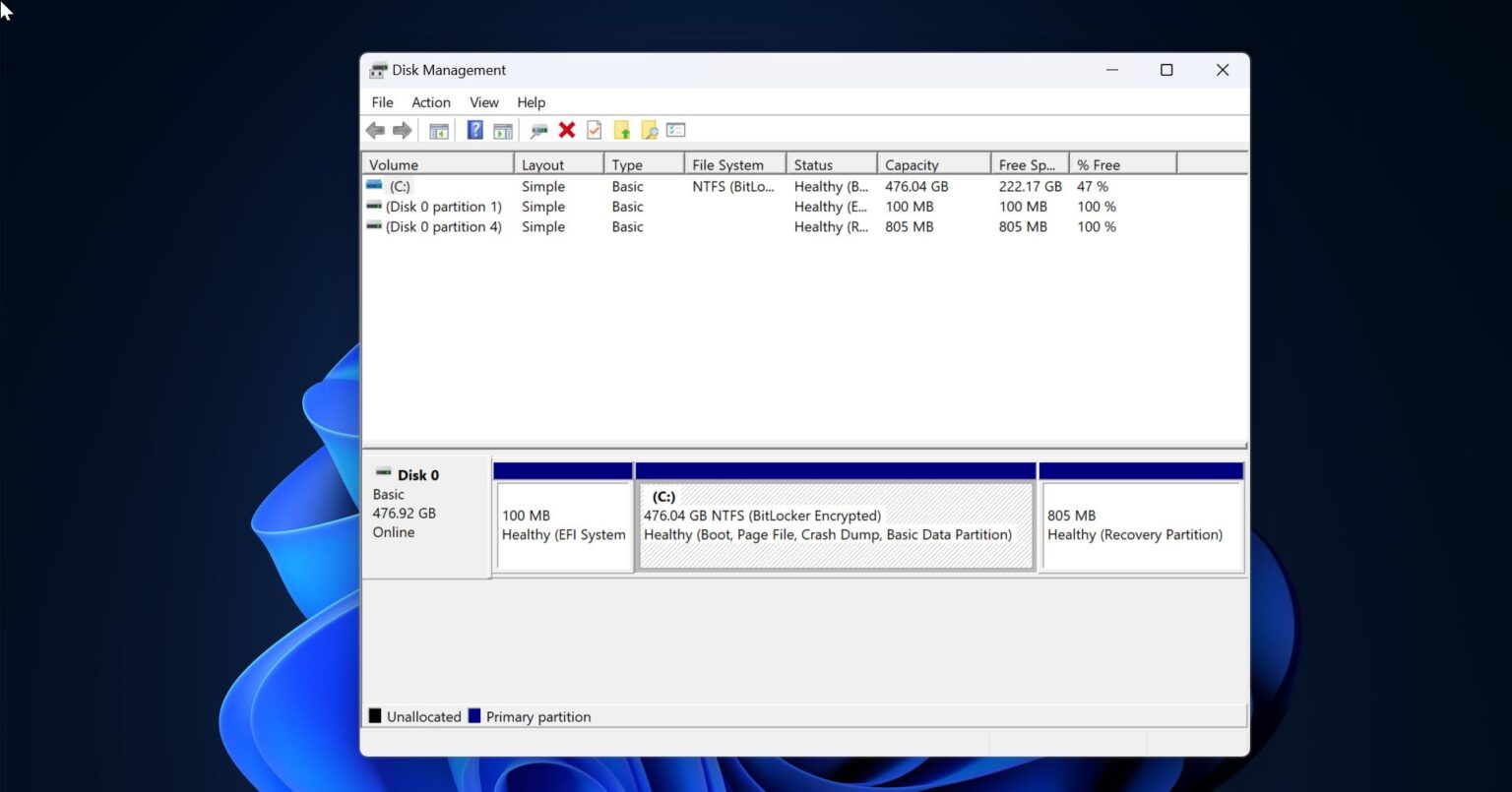Screen dimensions: 1512x792
Task: Open the Action menu
Action: [430, 102]
